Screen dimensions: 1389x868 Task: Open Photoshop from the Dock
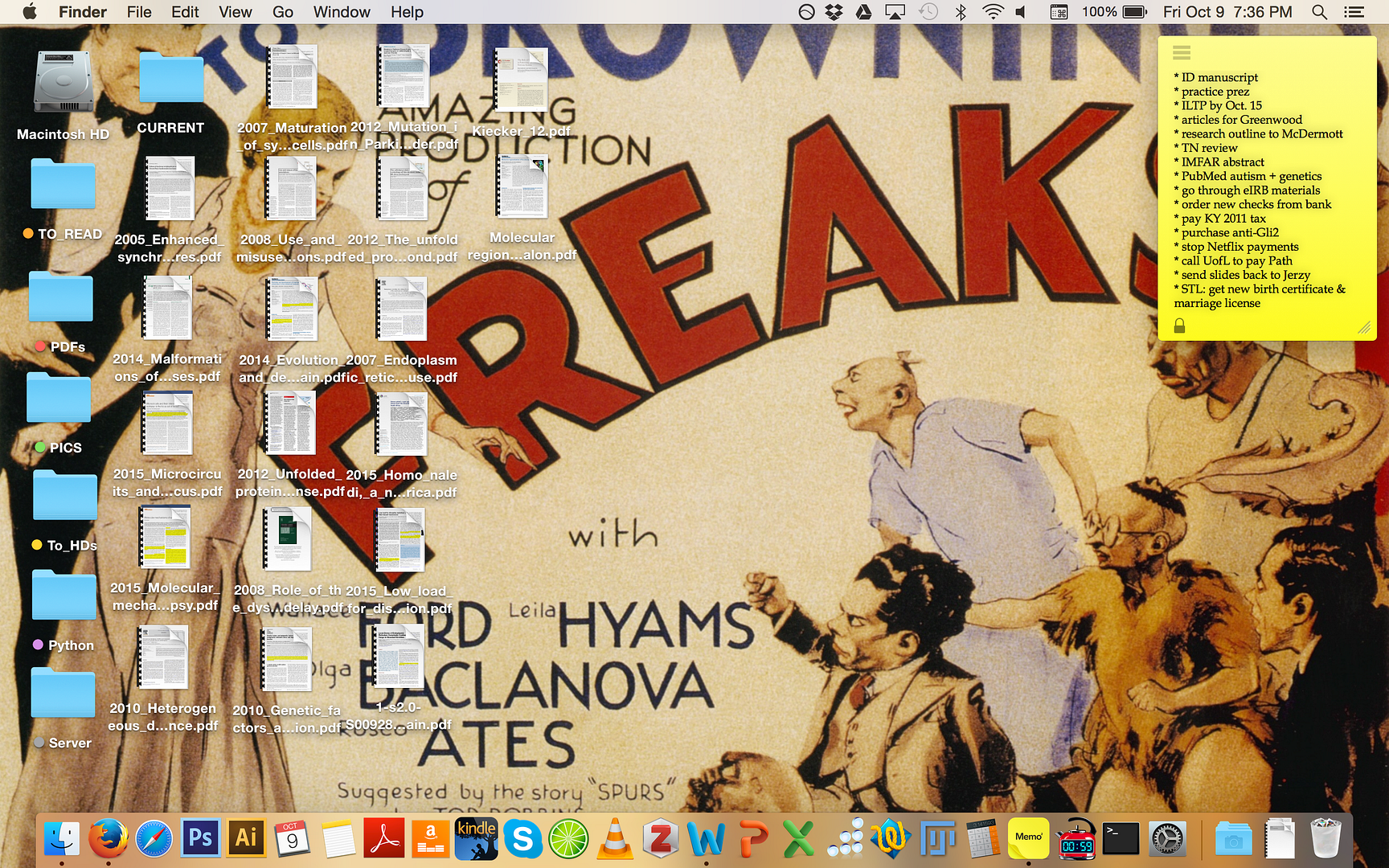click(200, 838)
